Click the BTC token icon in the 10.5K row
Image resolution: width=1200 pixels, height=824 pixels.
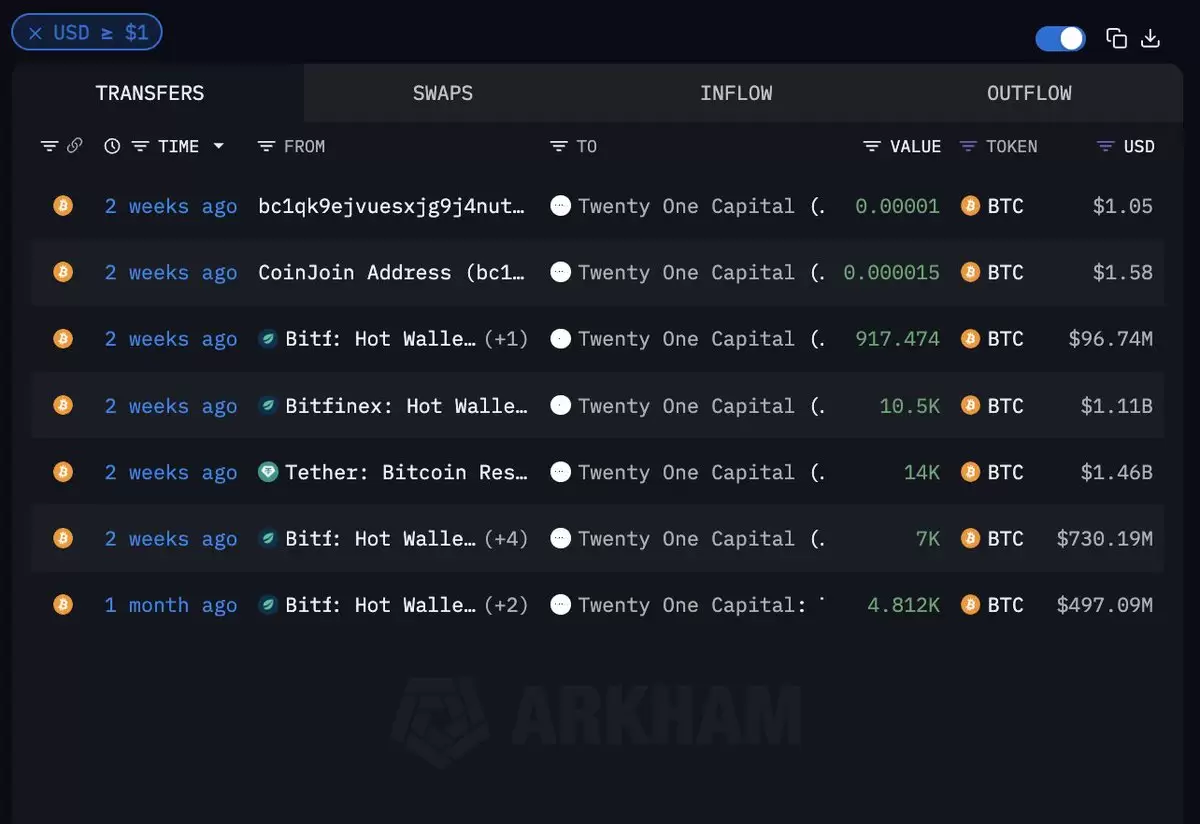click(x=969, y=405)
